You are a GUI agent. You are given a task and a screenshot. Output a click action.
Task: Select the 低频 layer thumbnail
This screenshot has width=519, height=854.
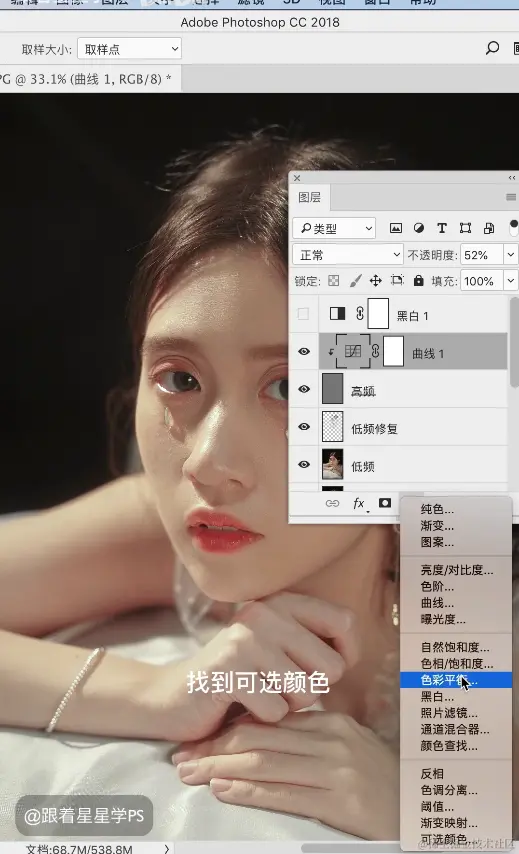(332, 464)
